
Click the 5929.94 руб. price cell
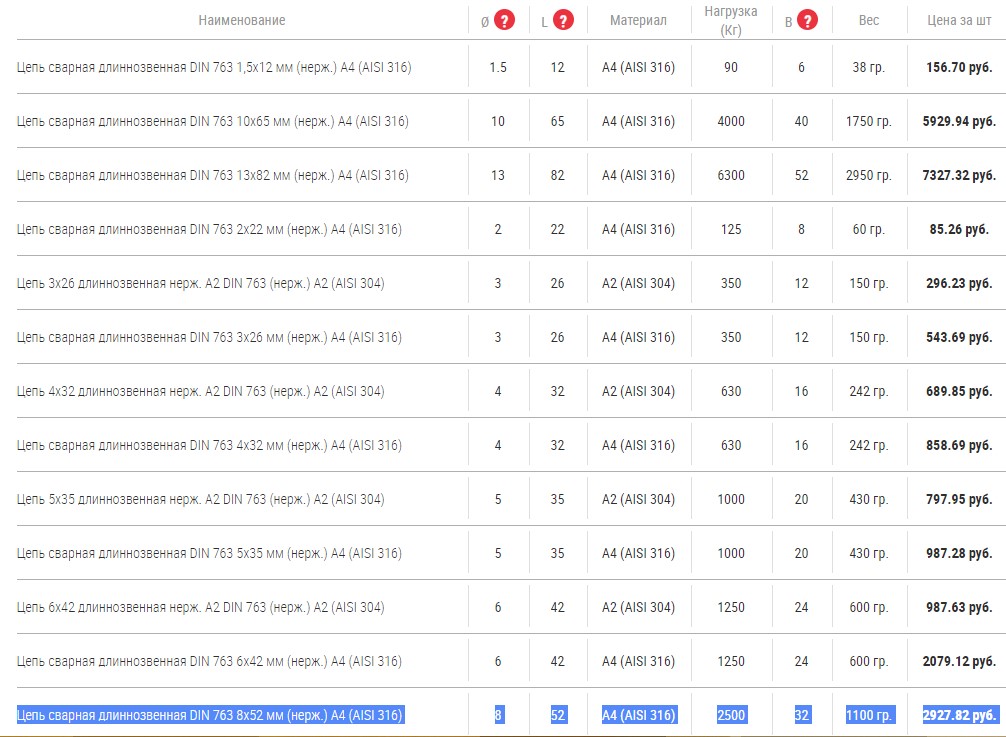tap(958, 121)
